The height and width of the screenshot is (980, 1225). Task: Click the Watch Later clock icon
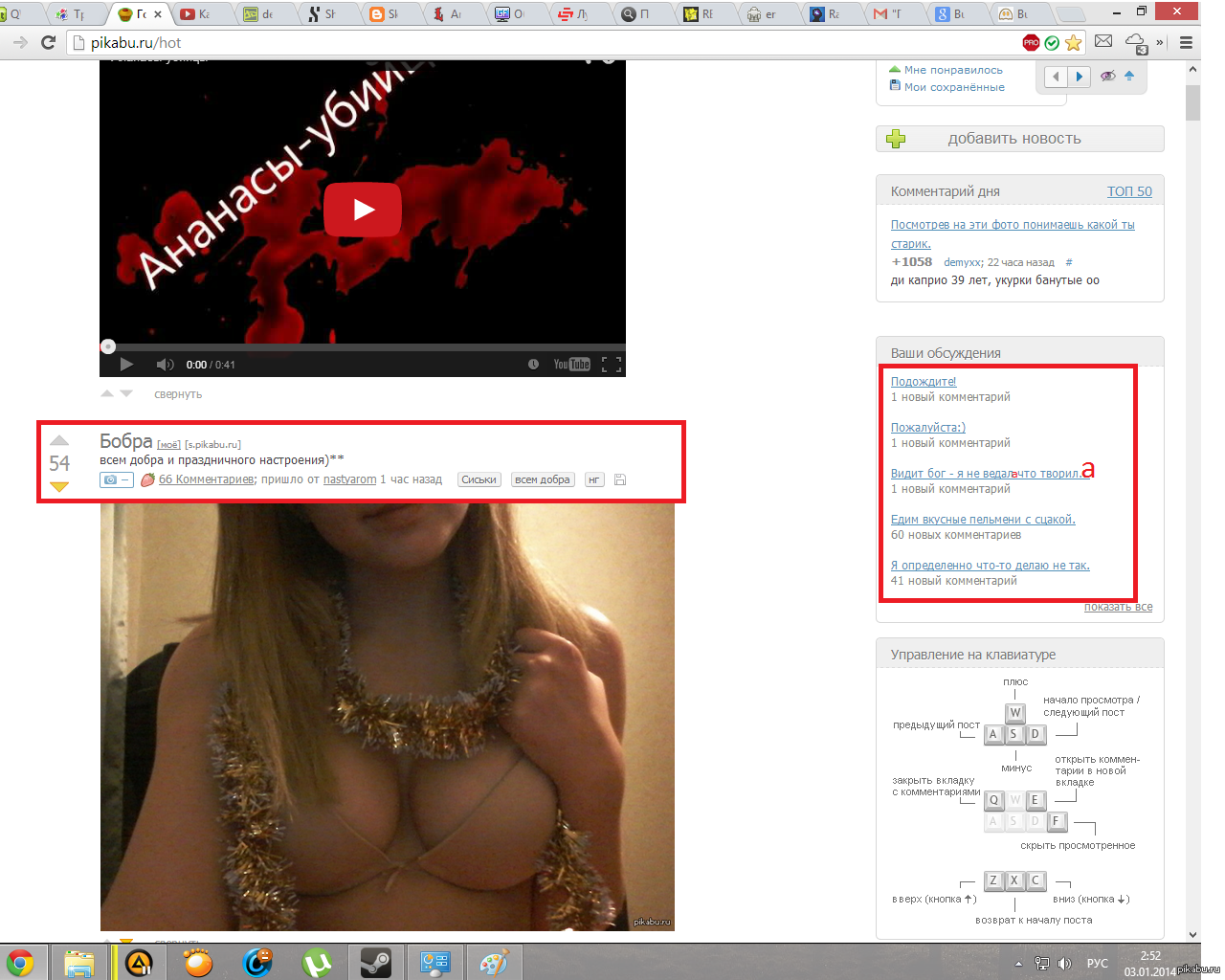point(533,365)
